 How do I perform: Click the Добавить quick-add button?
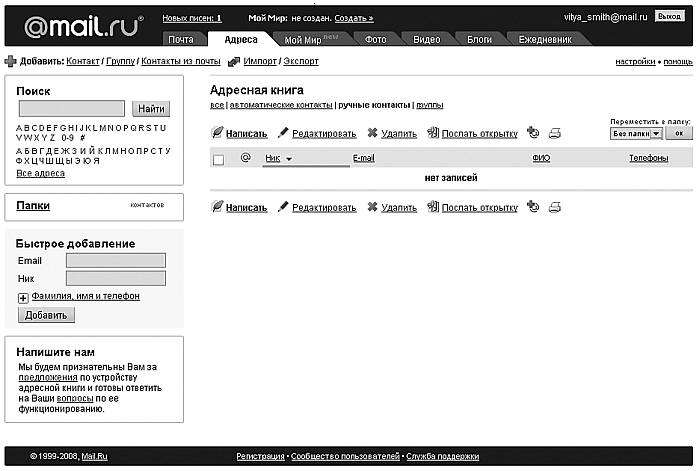(x=46, y=315)
